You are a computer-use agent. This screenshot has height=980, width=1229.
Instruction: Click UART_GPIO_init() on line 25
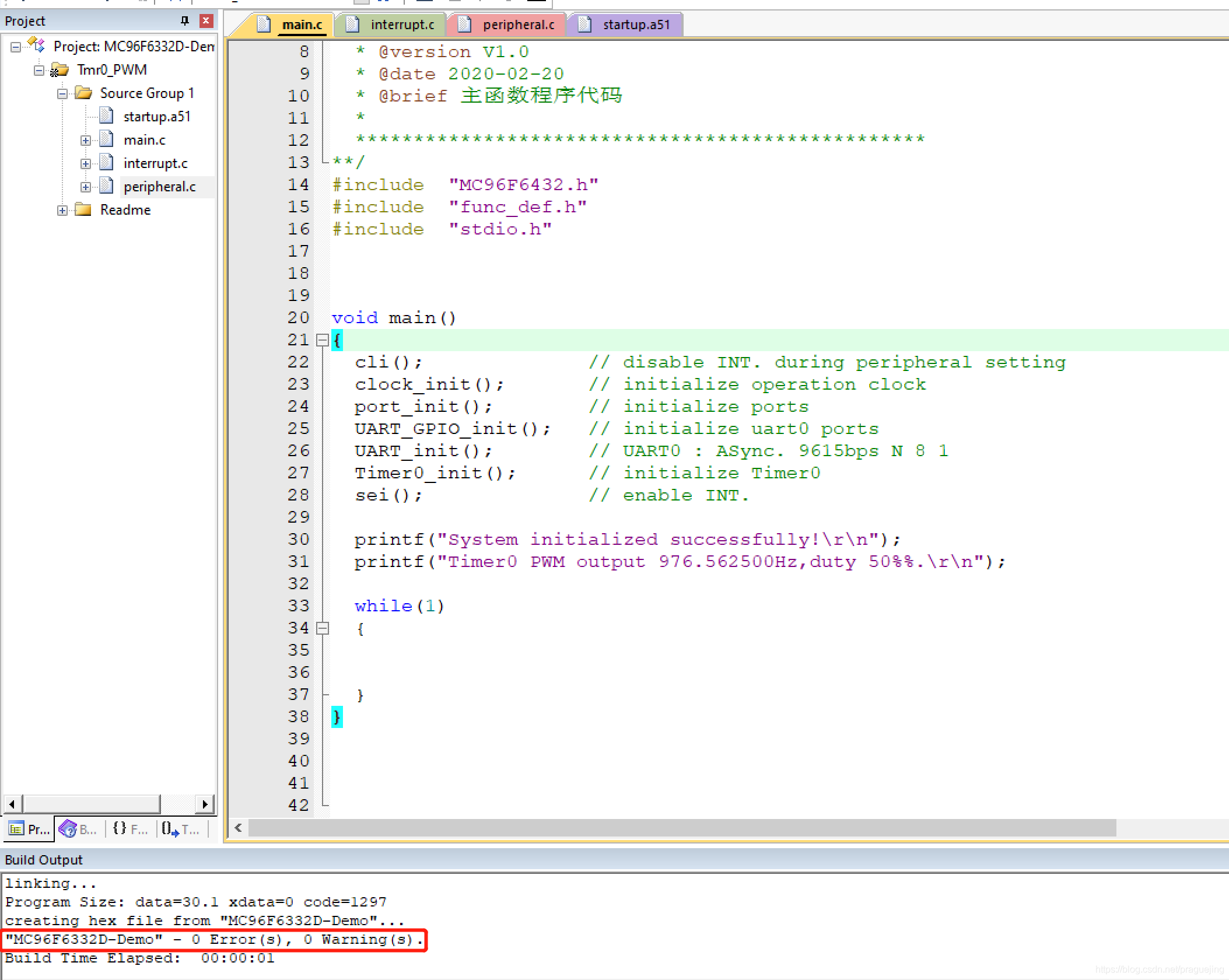[x=452, y=429]
